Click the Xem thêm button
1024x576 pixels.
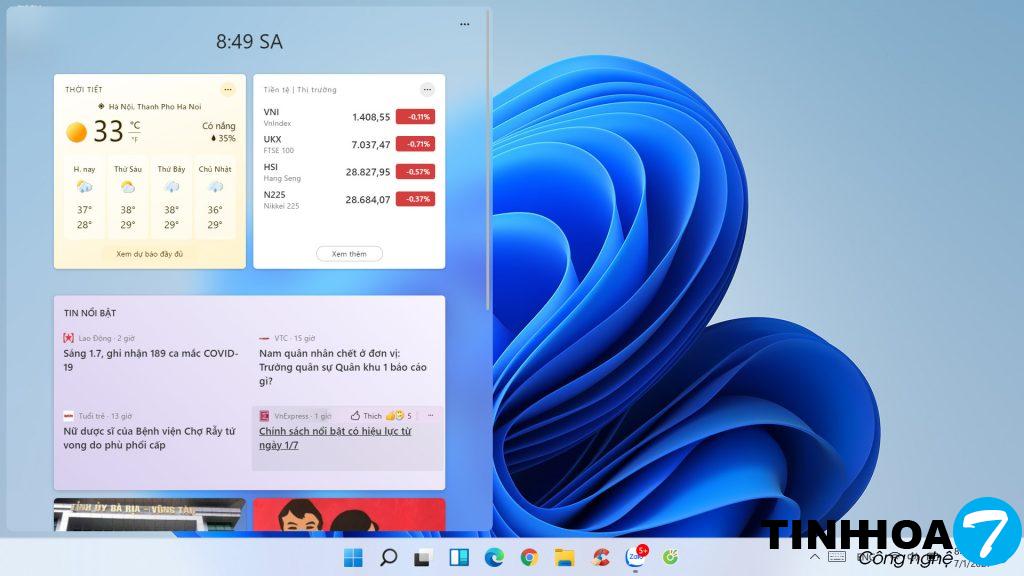(349, 254)
